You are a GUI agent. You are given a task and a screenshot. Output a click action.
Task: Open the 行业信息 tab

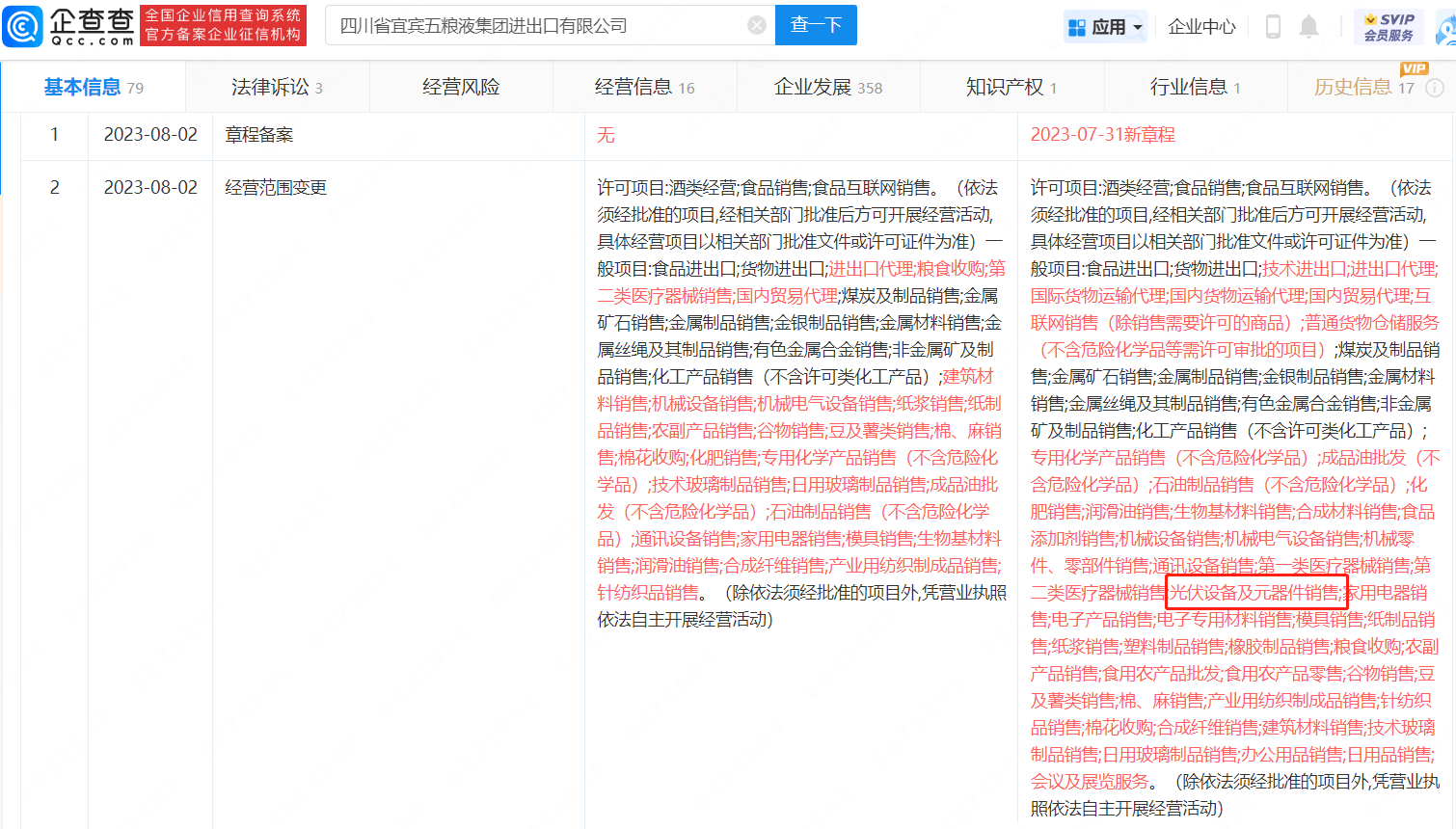(x=1195, y=88)
